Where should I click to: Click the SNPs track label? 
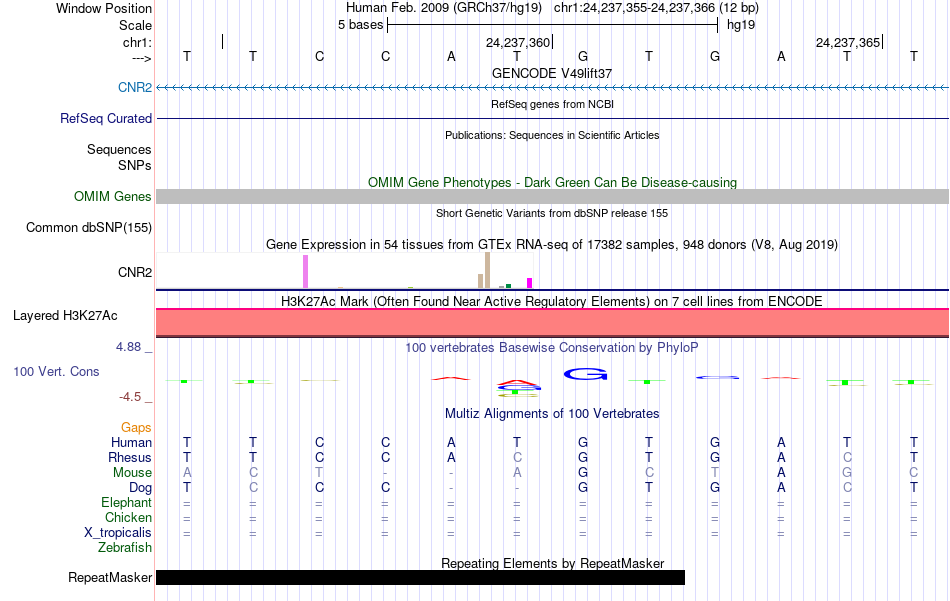[x=135, y=165]
